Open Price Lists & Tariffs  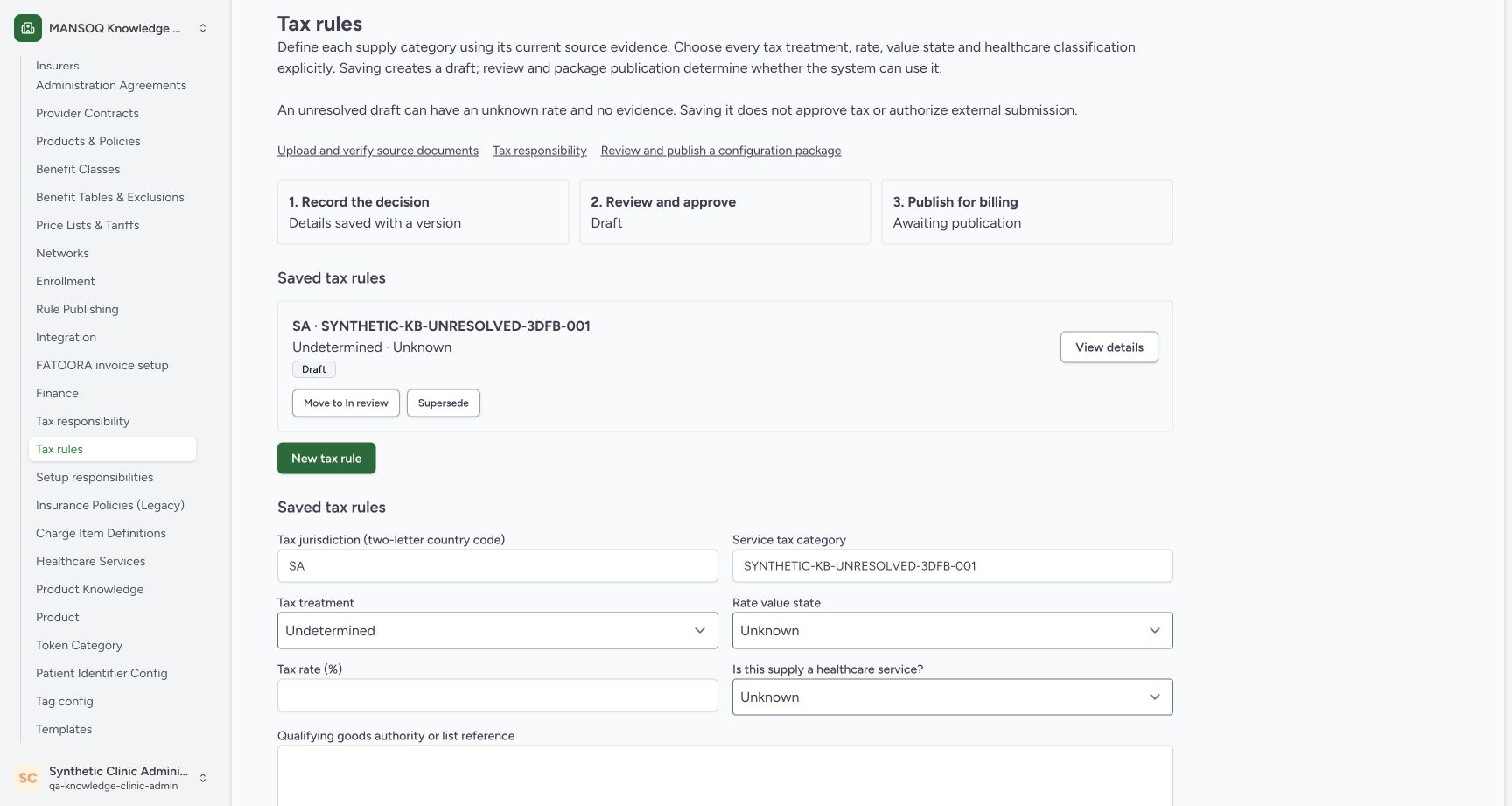[87, 225]
